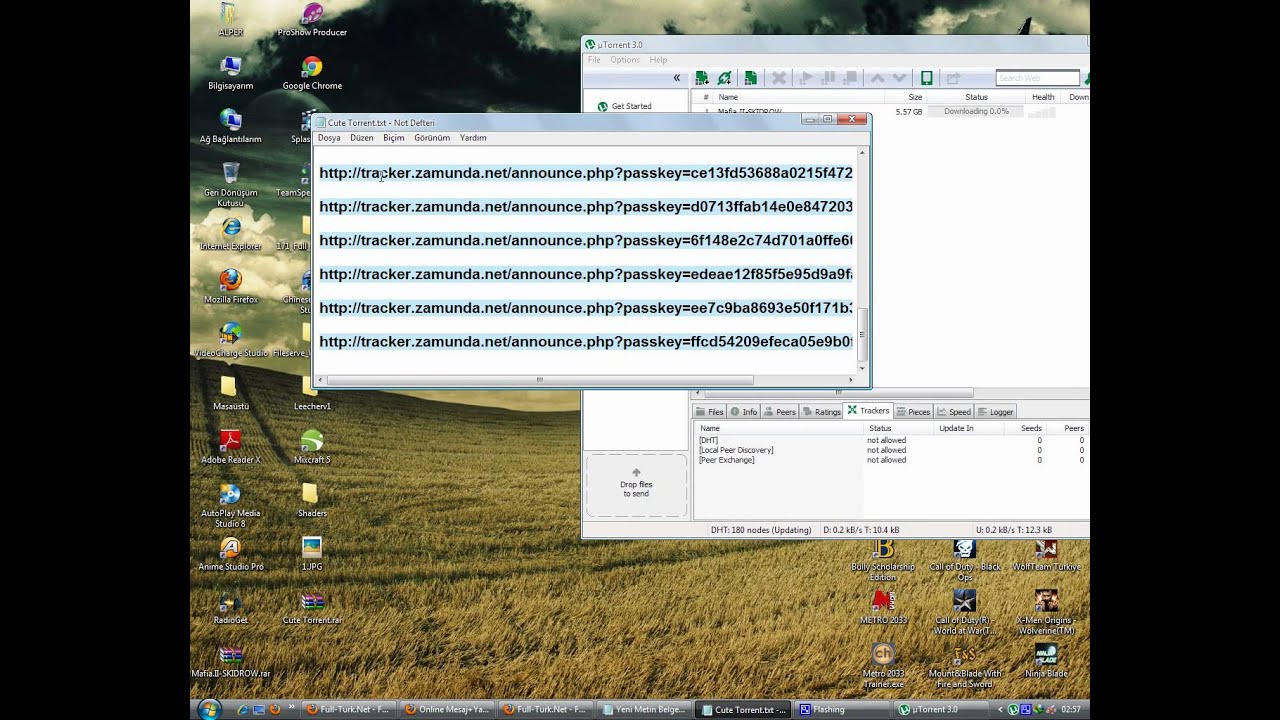Switch to the Peers tab in uTorrent

(x=780, y=412)
